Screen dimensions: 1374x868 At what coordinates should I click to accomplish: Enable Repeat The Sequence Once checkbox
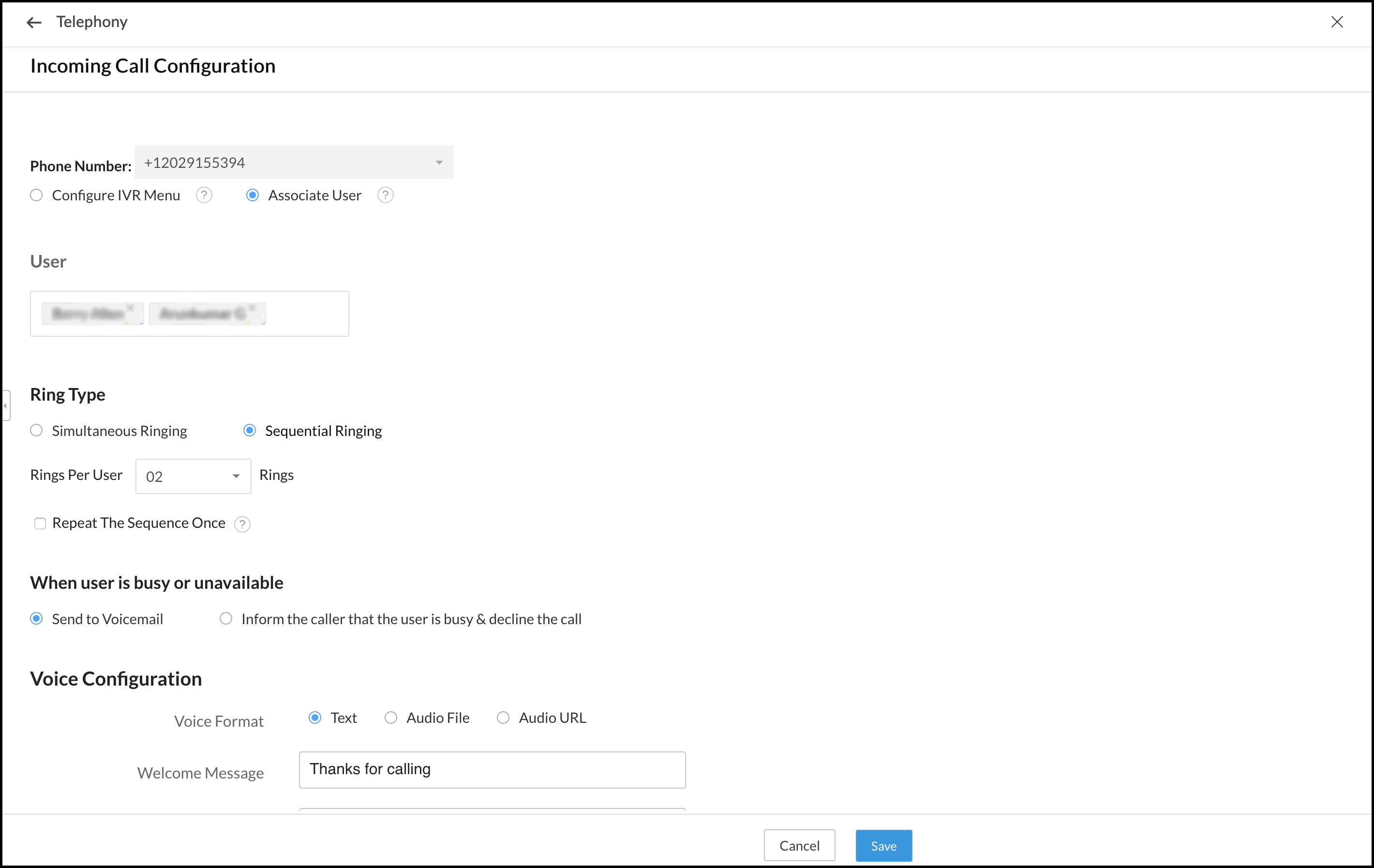pos(40,524)
